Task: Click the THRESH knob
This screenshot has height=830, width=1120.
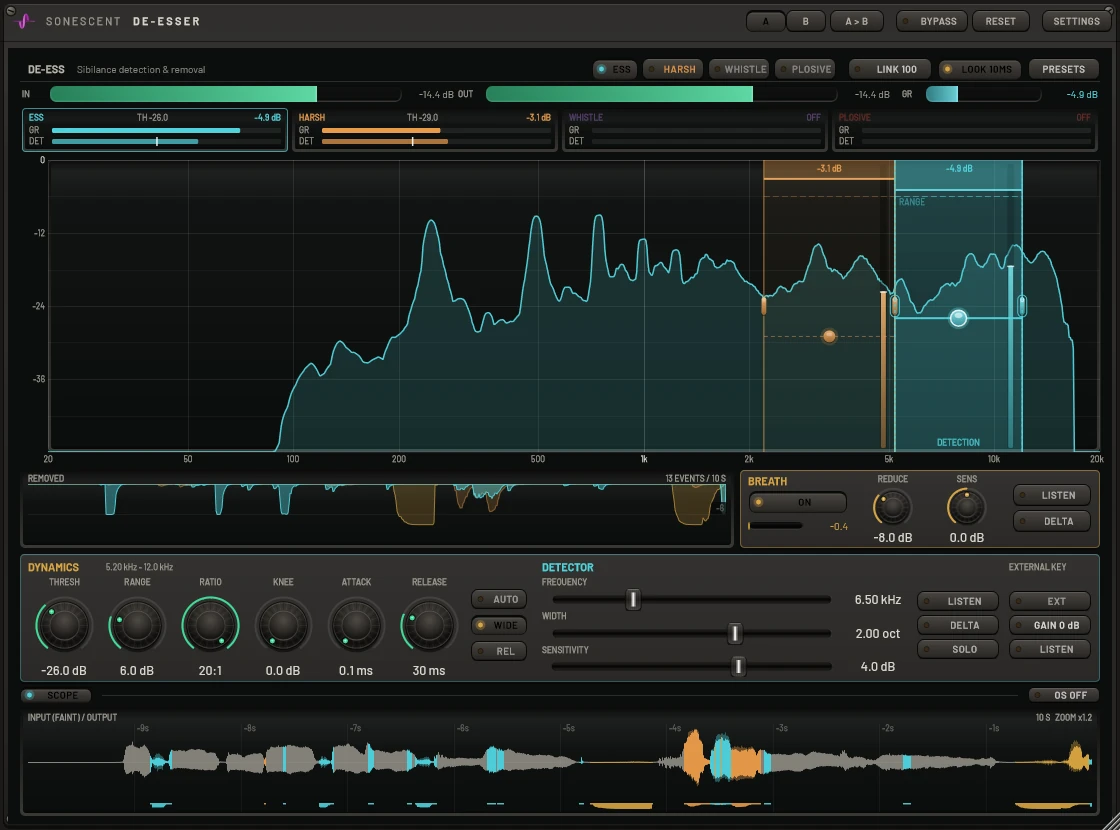Action: (x=64, y=626)
